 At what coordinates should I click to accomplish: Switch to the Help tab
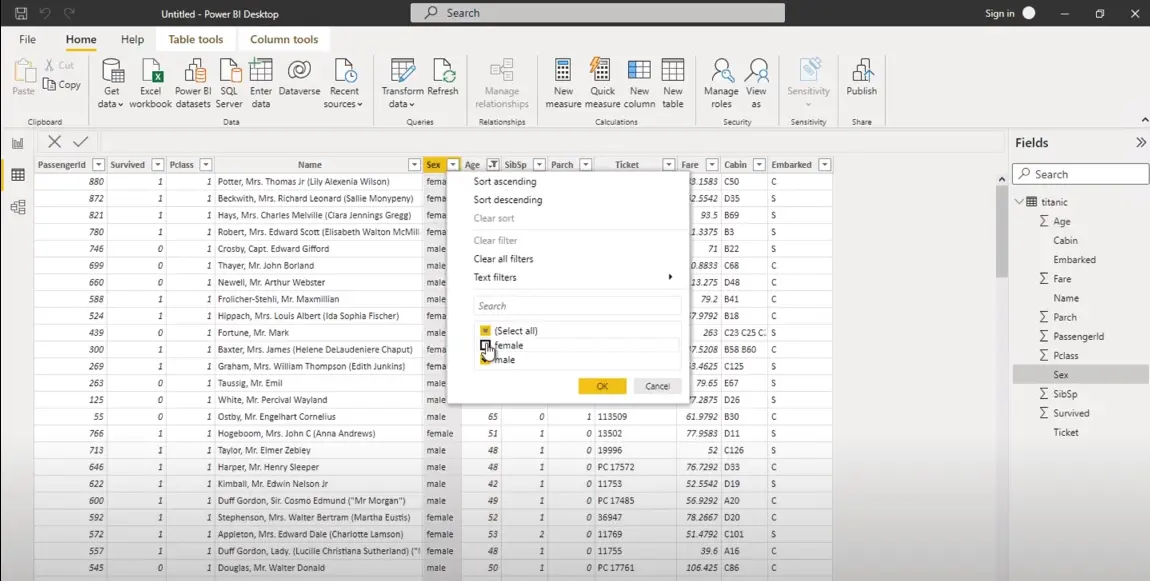click(x=132, y=40)
